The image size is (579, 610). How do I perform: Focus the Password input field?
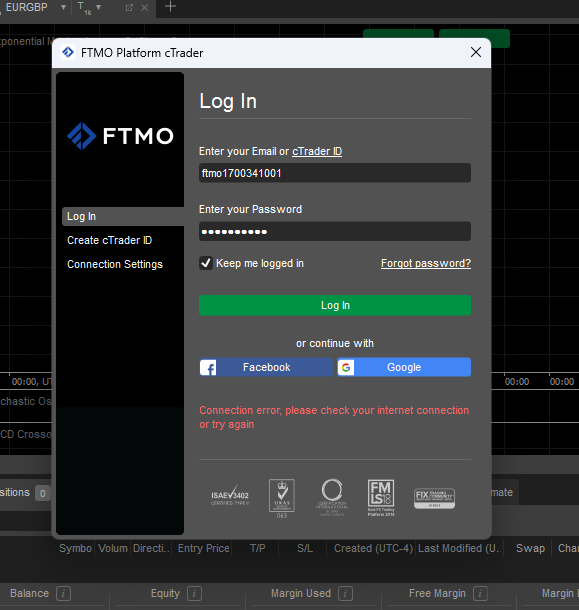coord(335,231)
